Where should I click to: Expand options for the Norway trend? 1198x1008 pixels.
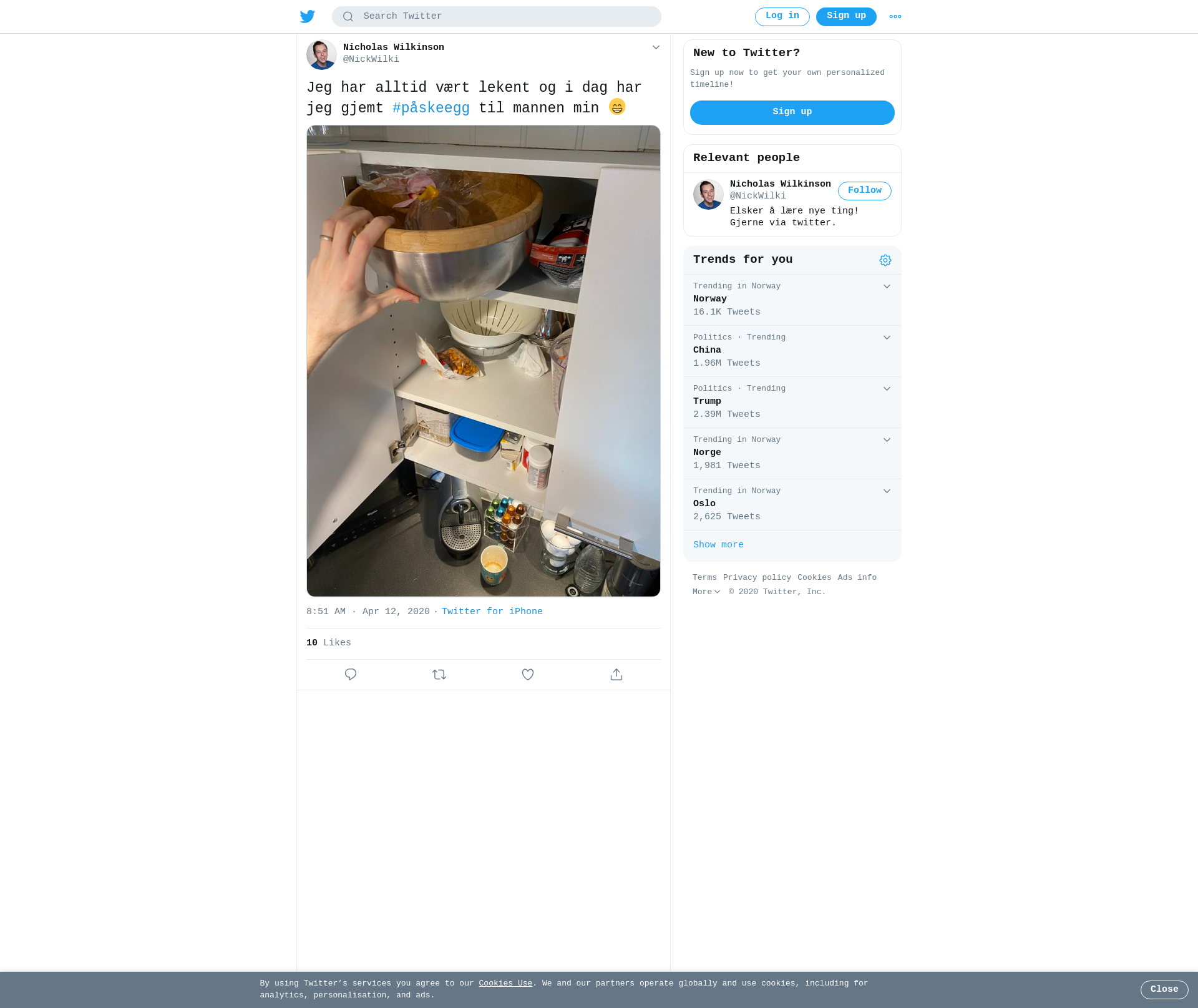(887, 286)
